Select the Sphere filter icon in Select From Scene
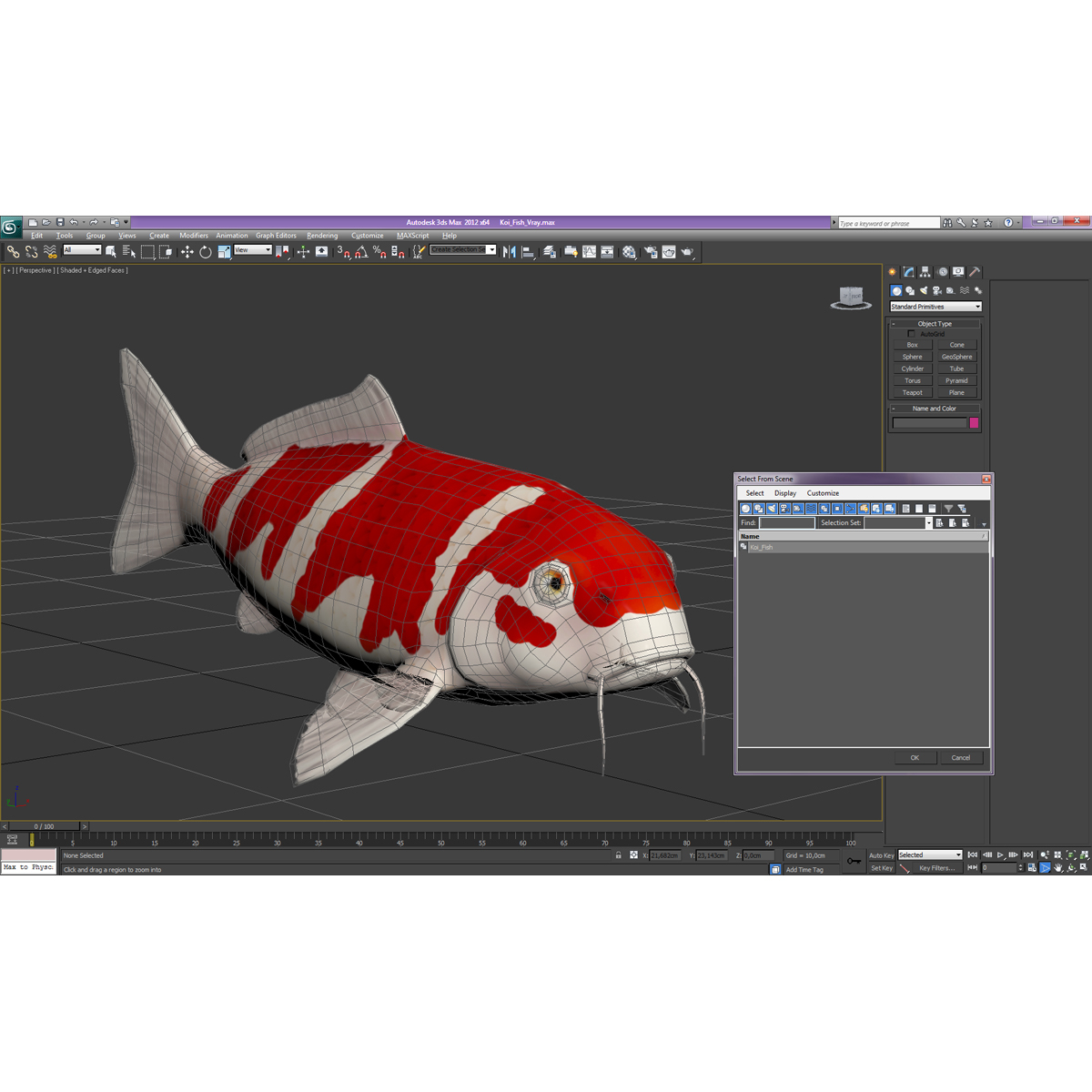 click(745, 509)
